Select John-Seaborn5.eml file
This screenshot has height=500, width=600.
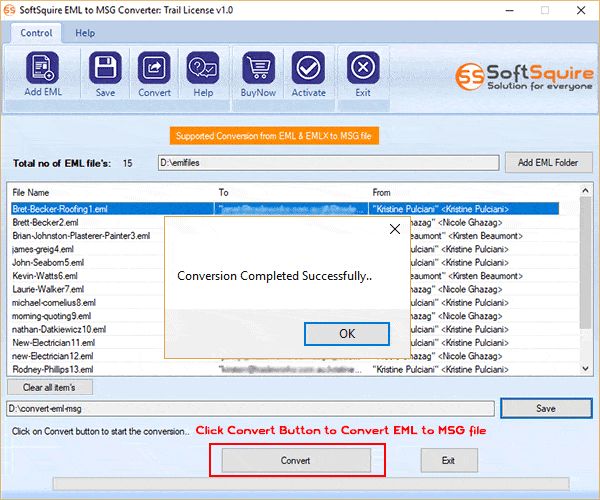(x=48, y=262)
